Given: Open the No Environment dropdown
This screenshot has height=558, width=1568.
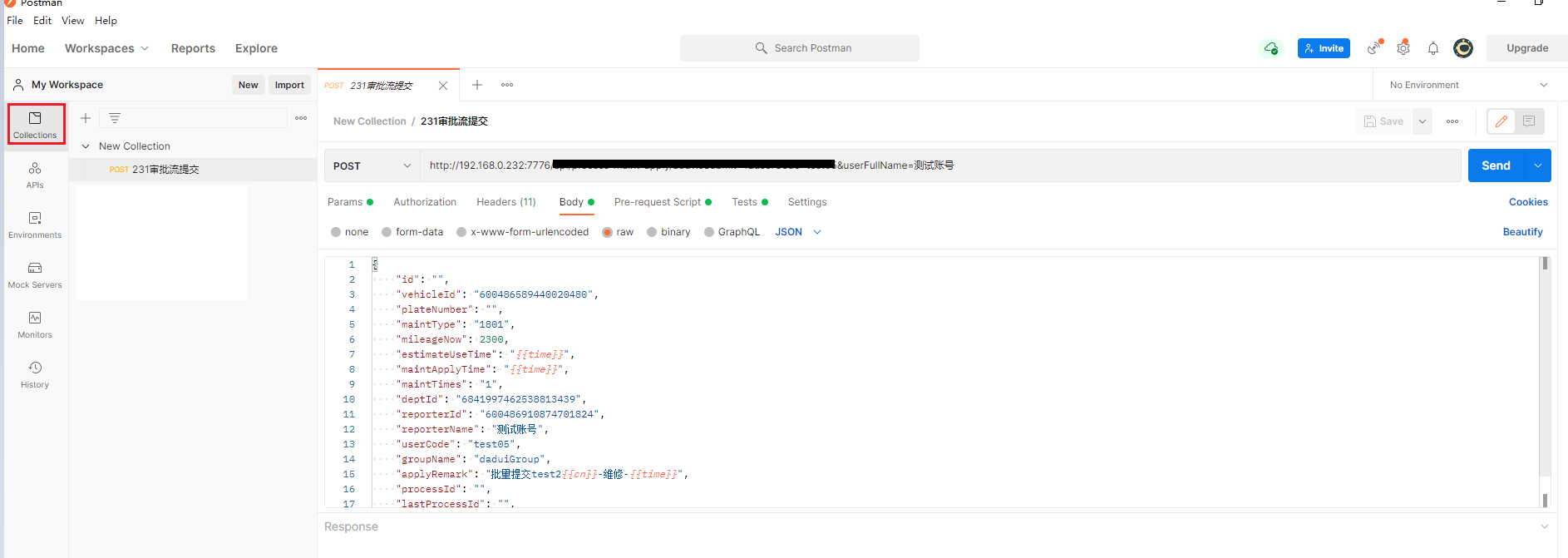Looking at the screenshot, I should [1468, 85].
